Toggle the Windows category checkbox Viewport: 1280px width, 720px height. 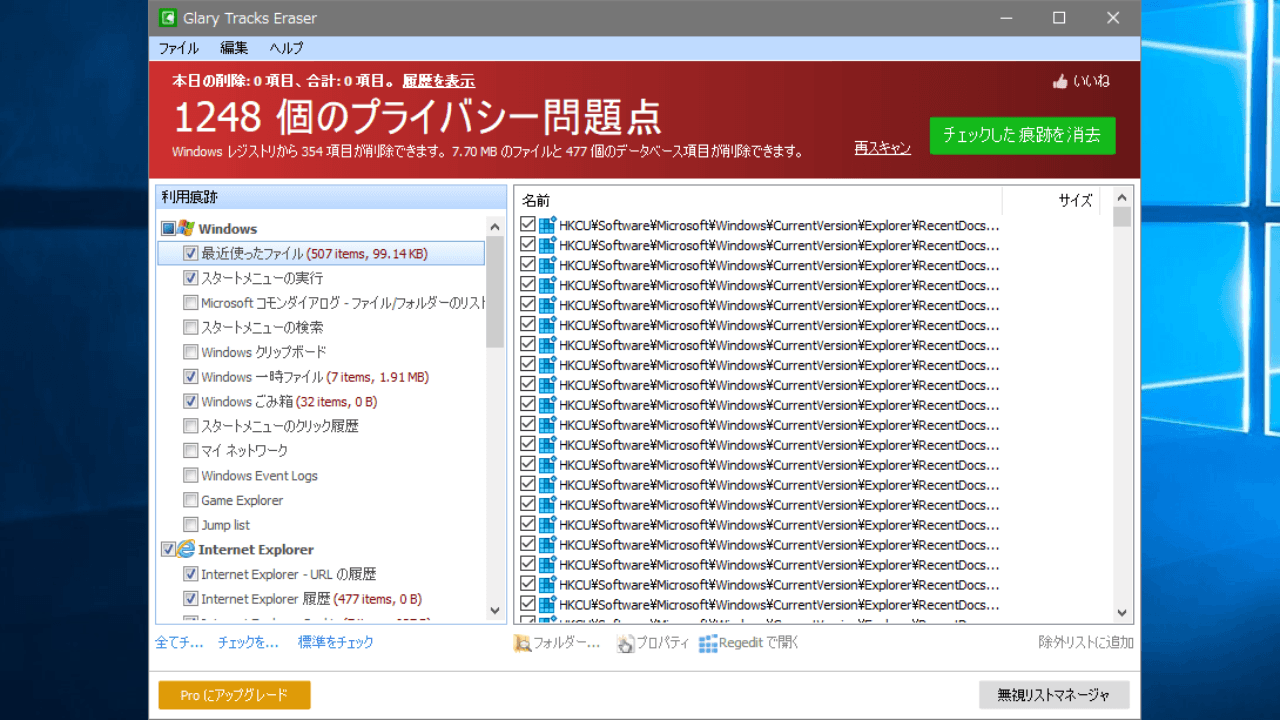pyautogui.click(x=168, y=228)
